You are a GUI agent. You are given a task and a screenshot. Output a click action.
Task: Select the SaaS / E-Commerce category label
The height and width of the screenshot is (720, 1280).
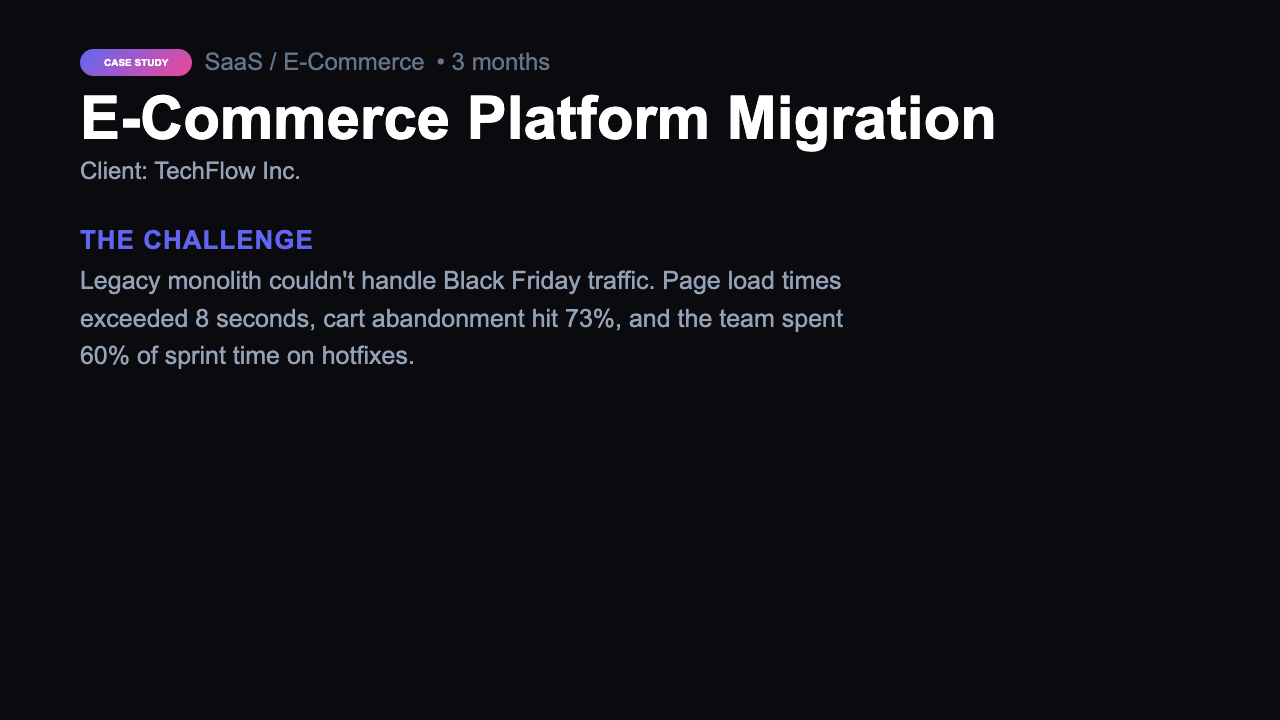coord(313,61)
